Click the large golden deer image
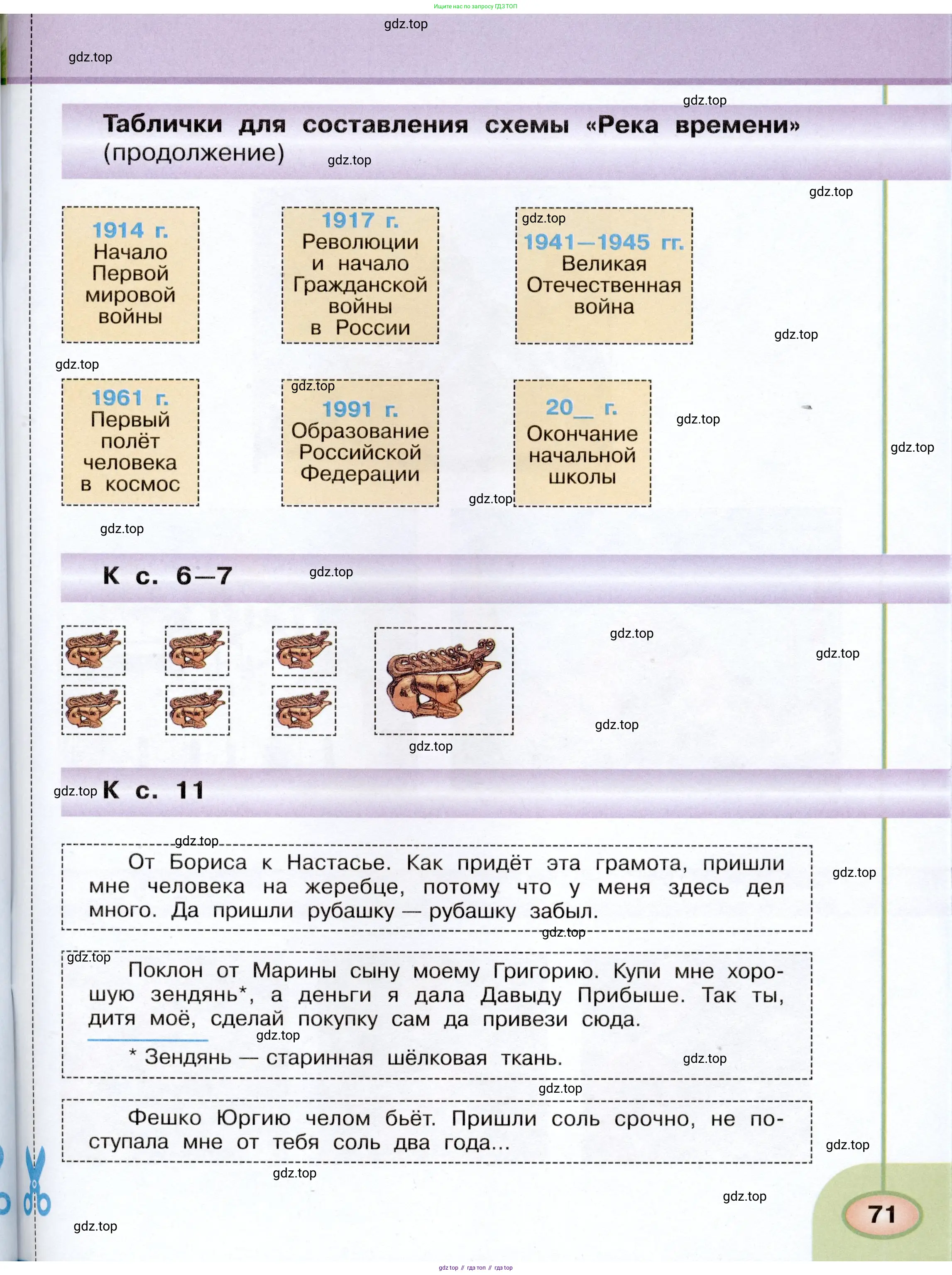Image resolution: width=952 pixels, height=1275 pixels. tap(443, 680)
